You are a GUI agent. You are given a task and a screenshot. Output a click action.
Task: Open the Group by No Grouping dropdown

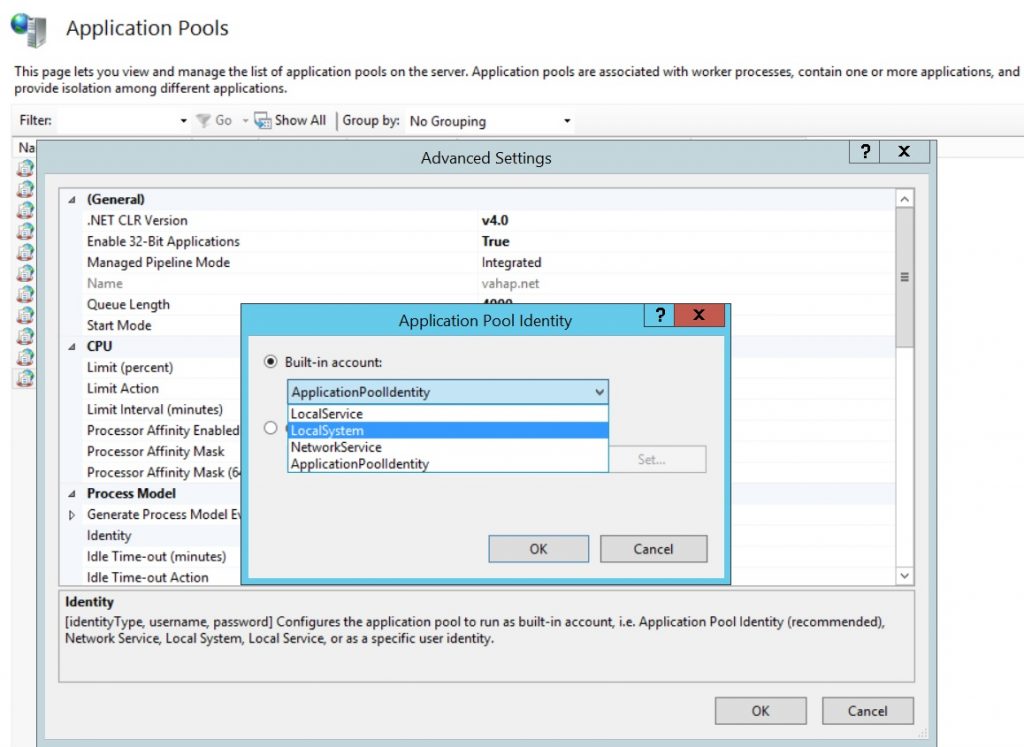click(490, 121)
